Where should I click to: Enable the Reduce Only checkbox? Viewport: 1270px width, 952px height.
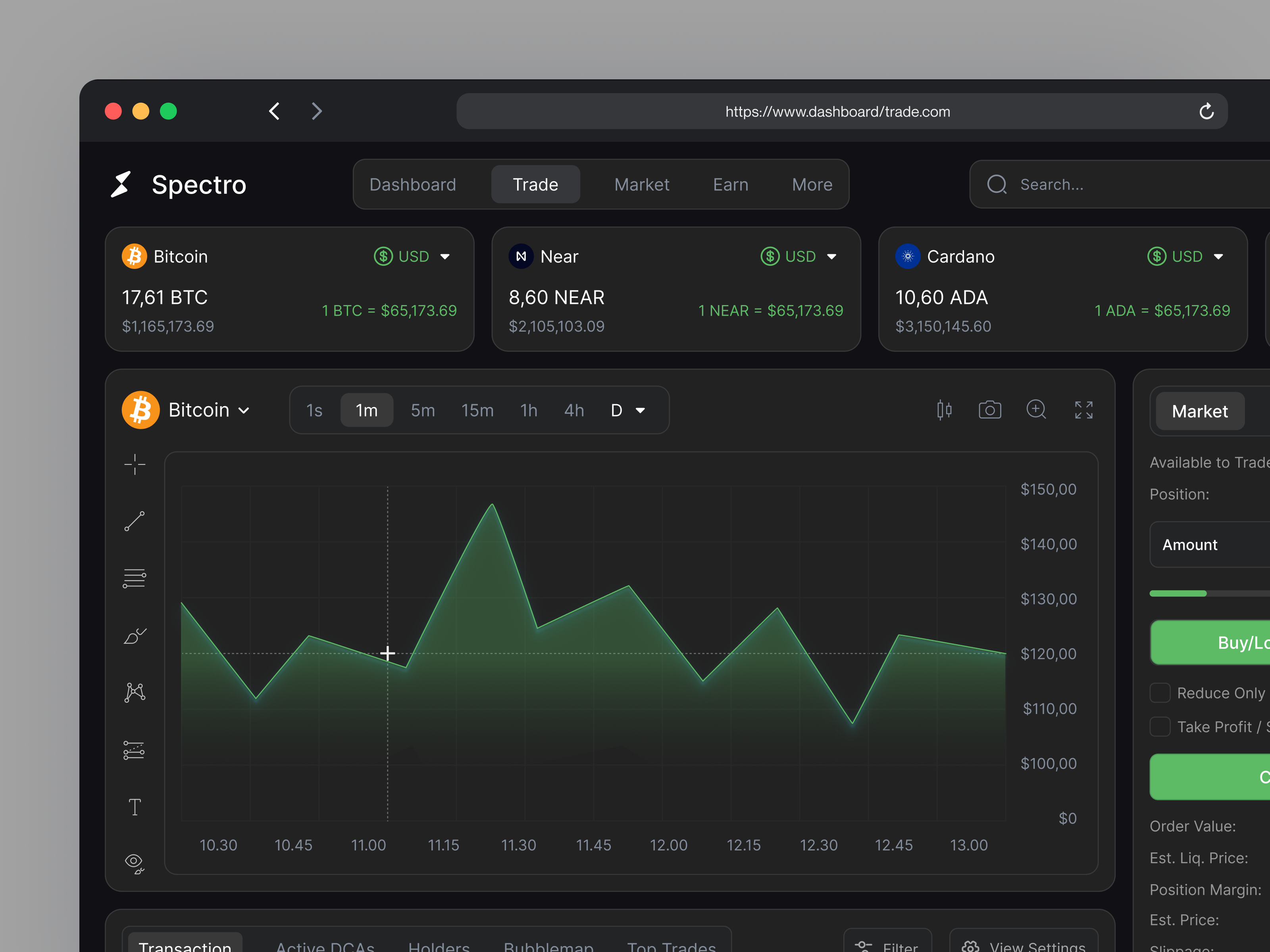tap(1160, 693)
